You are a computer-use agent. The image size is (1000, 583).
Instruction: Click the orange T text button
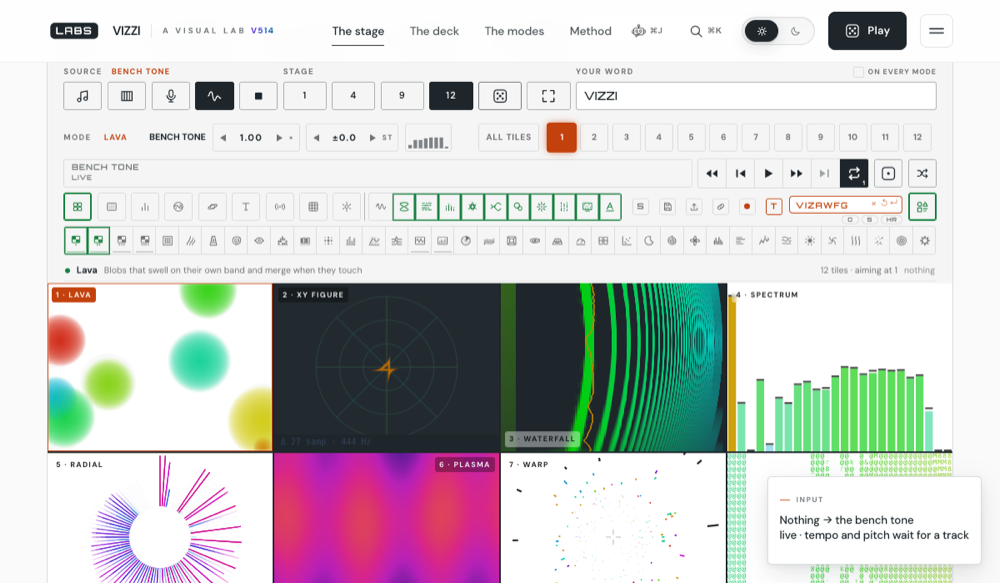774,207
